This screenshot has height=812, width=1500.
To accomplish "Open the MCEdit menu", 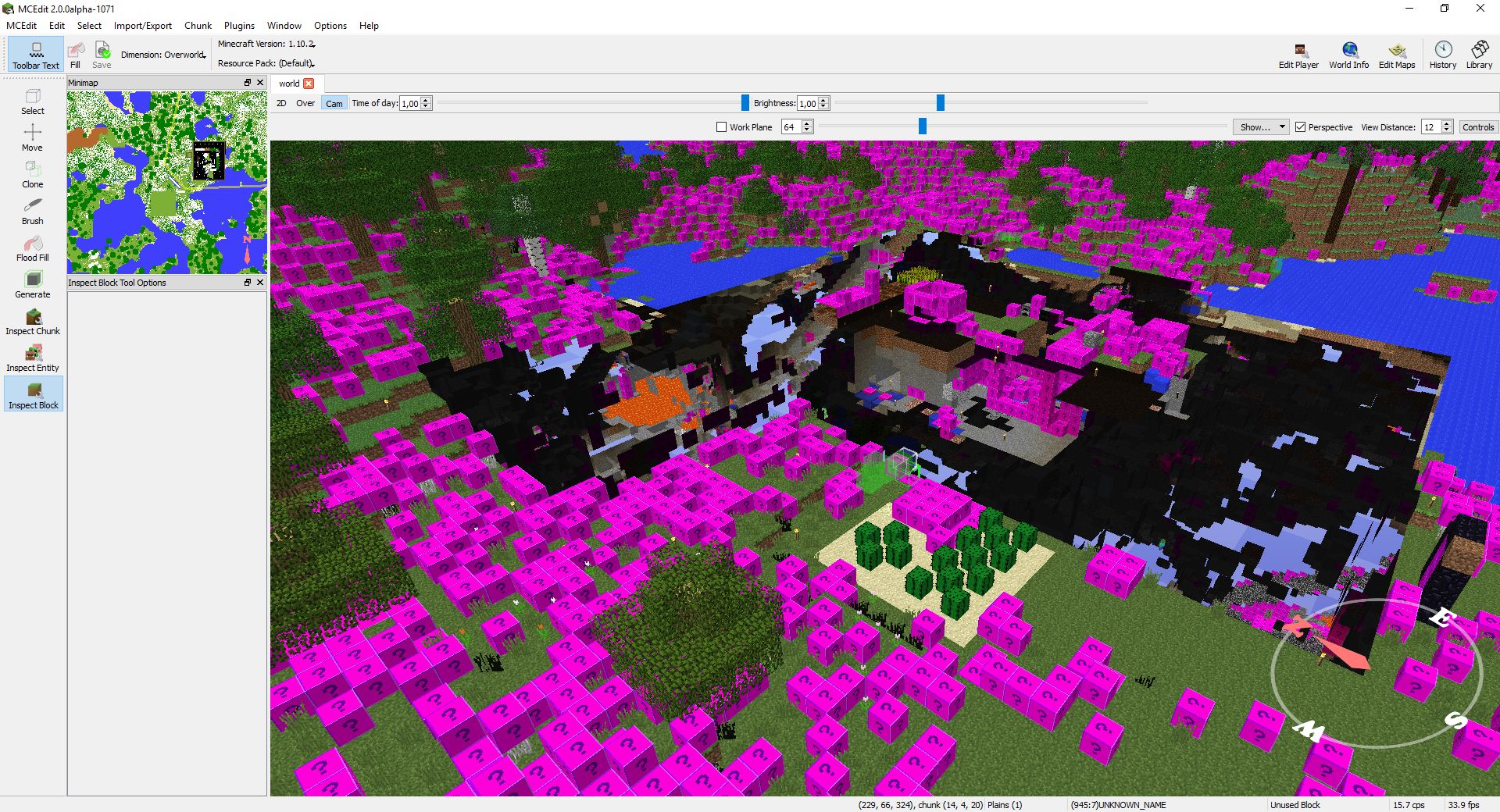I will [x=22, y=26].
